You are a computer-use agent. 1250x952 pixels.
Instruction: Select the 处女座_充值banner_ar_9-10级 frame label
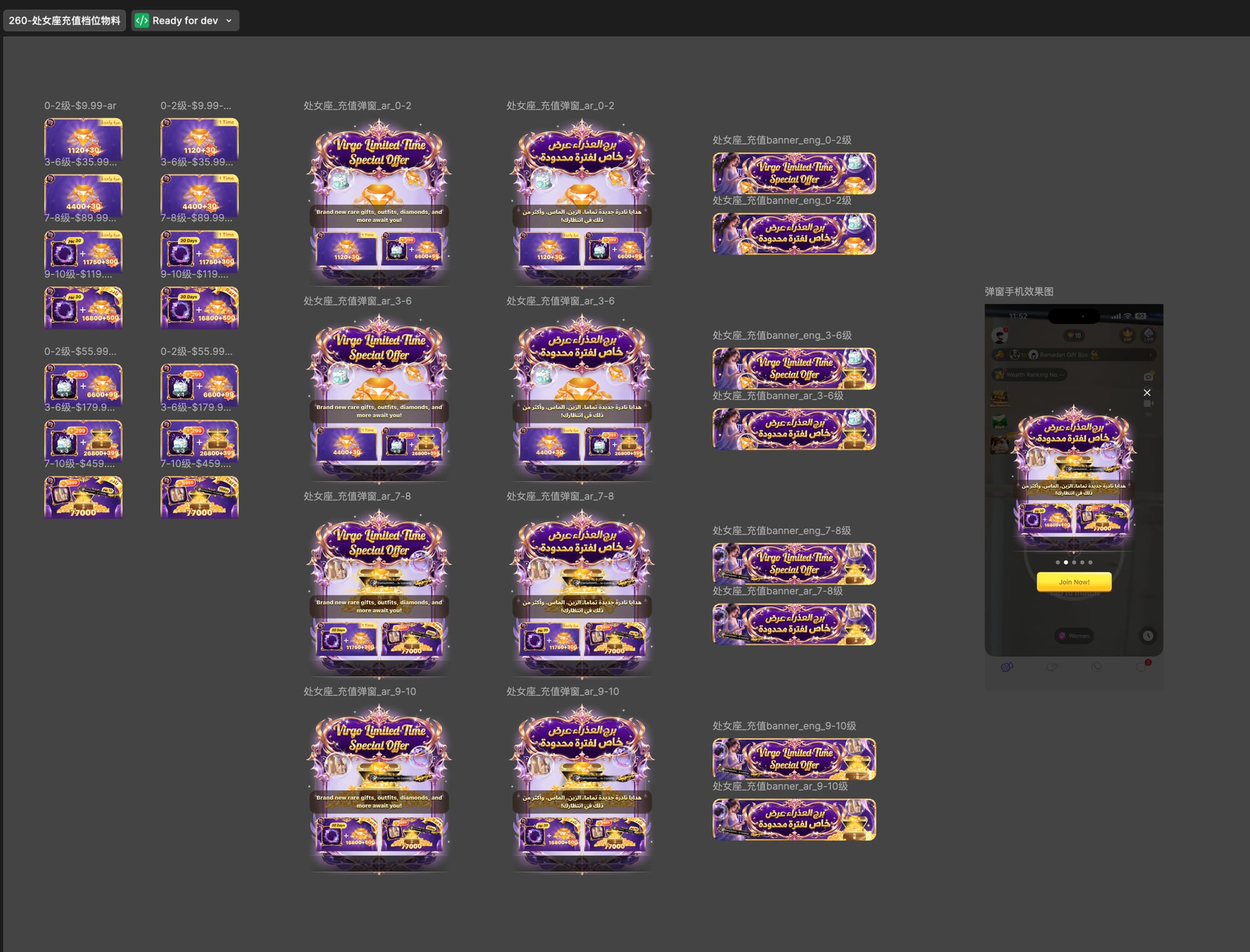pyautogui.click(x=780, y=786)
